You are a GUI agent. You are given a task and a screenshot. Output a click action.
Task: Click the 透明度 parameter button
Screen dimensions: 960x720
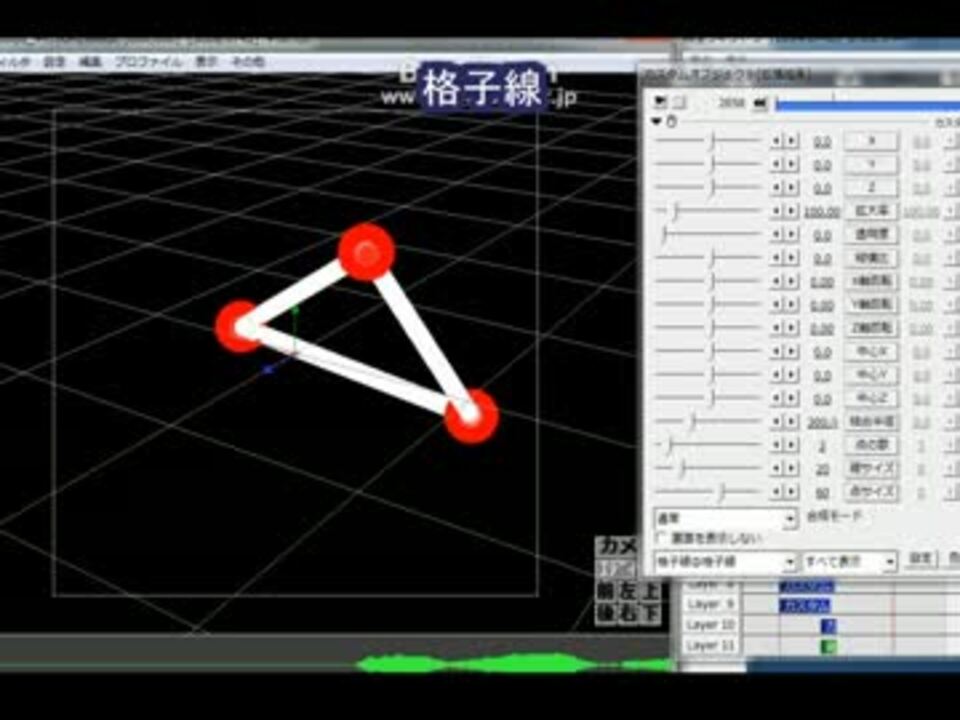click(872, 234)
